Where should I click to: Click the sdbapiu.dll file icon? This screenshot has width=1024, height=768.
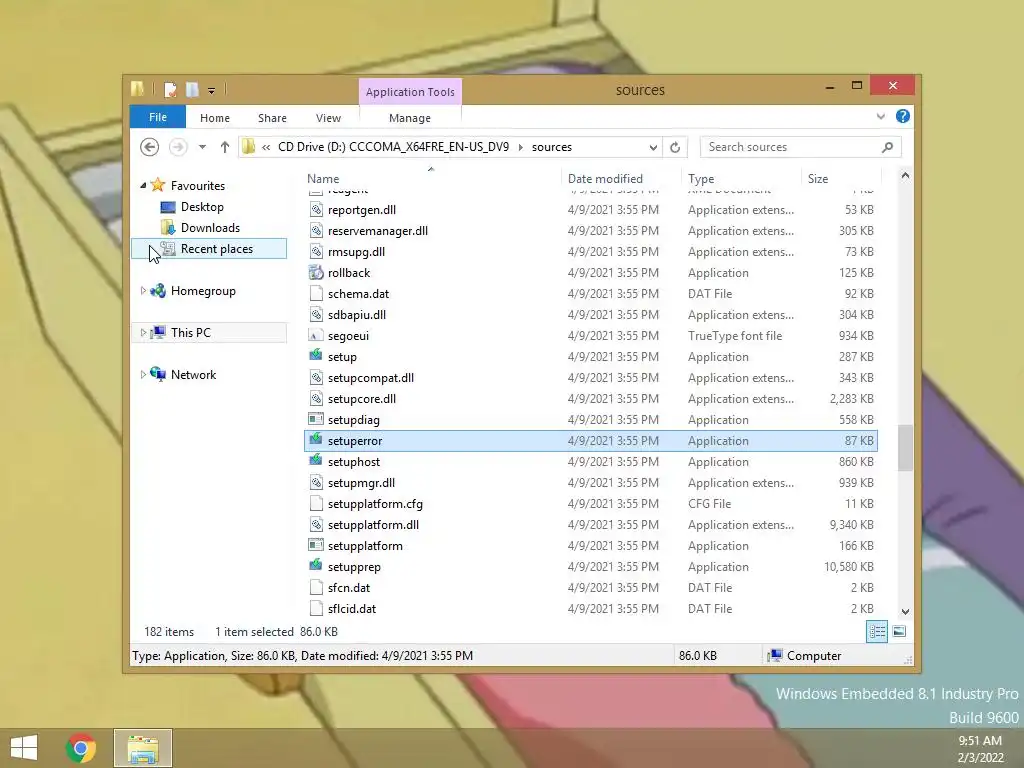[316, 314]
